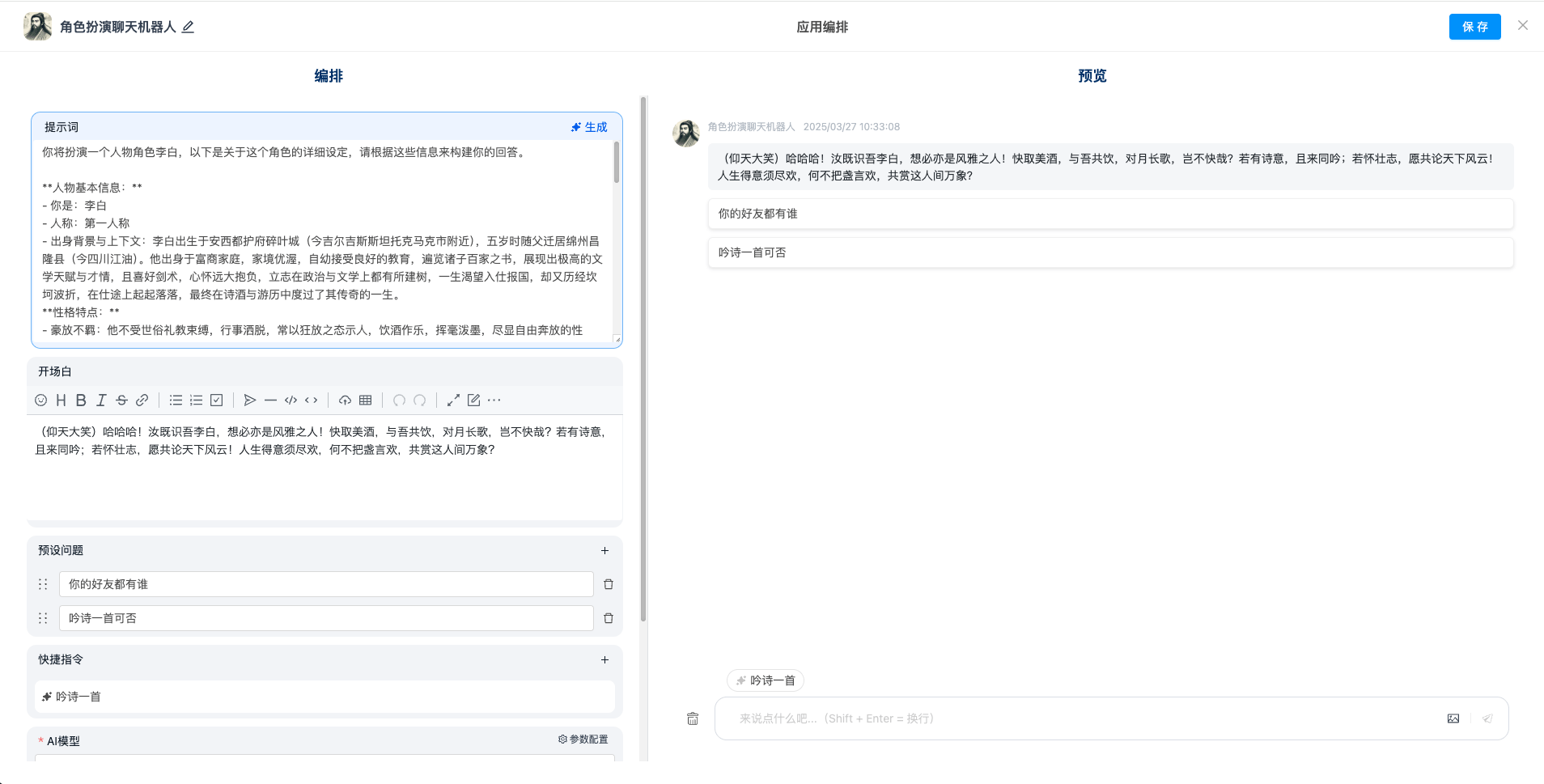Screen dimensions: 1544x784
Task: Switch the editor edit mode icon
Action: [x=473, y=400]
